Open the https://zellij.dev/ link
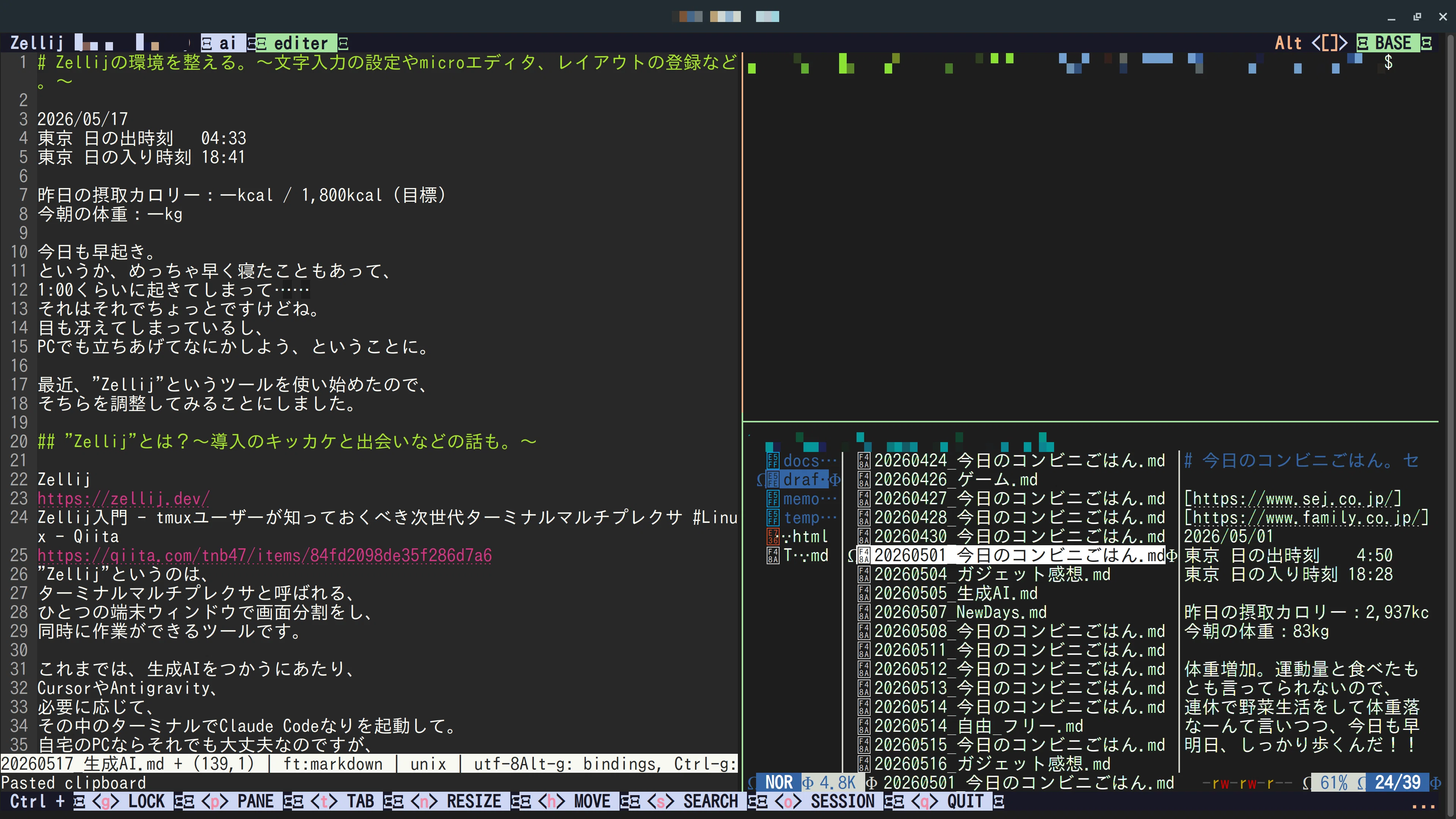1456x819 pixels. click(124, 499)
